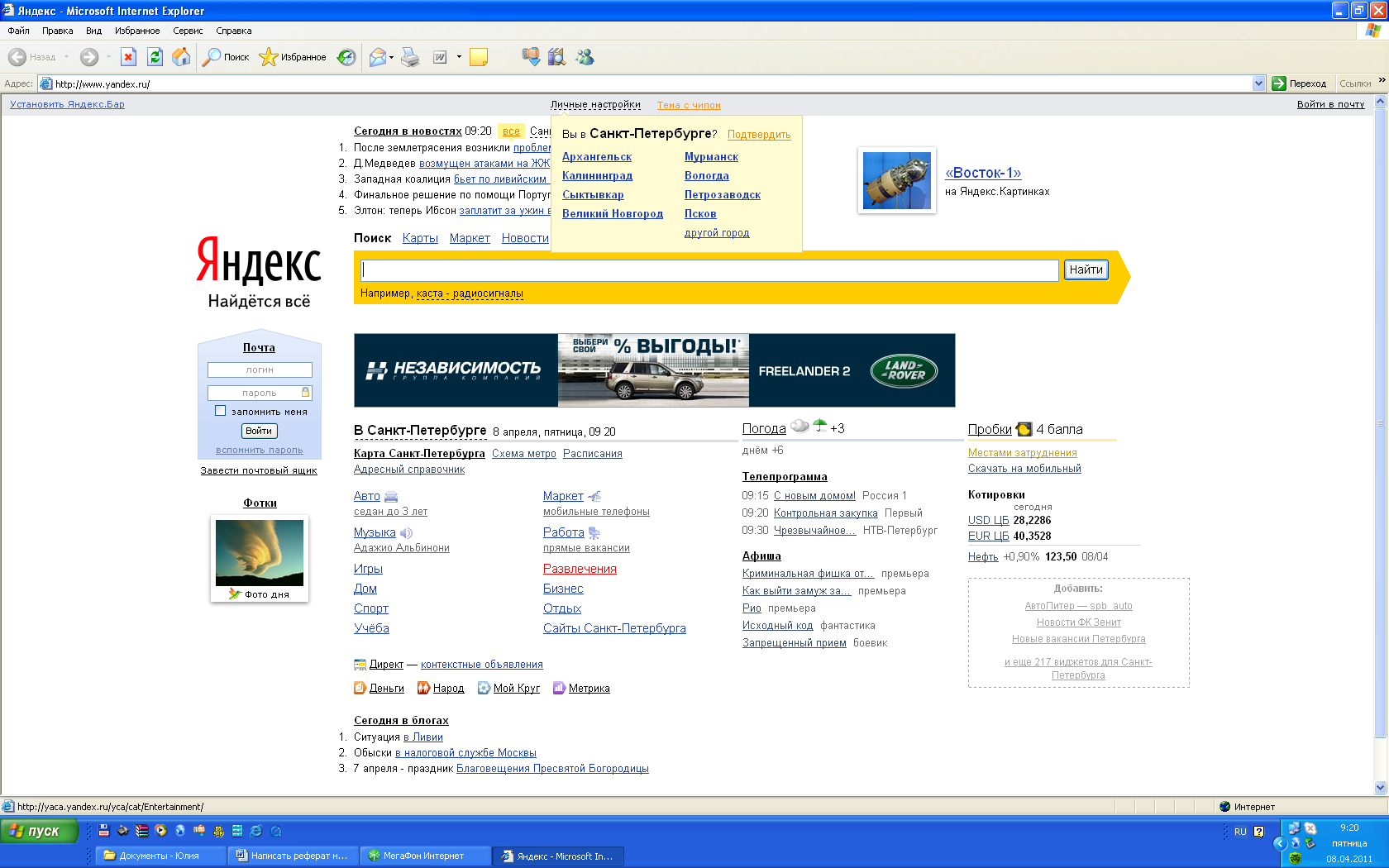This screenshot has height=868, width=1389.
Task: Click the Links toolbar expand chevron
Action: pos(1381,80)
